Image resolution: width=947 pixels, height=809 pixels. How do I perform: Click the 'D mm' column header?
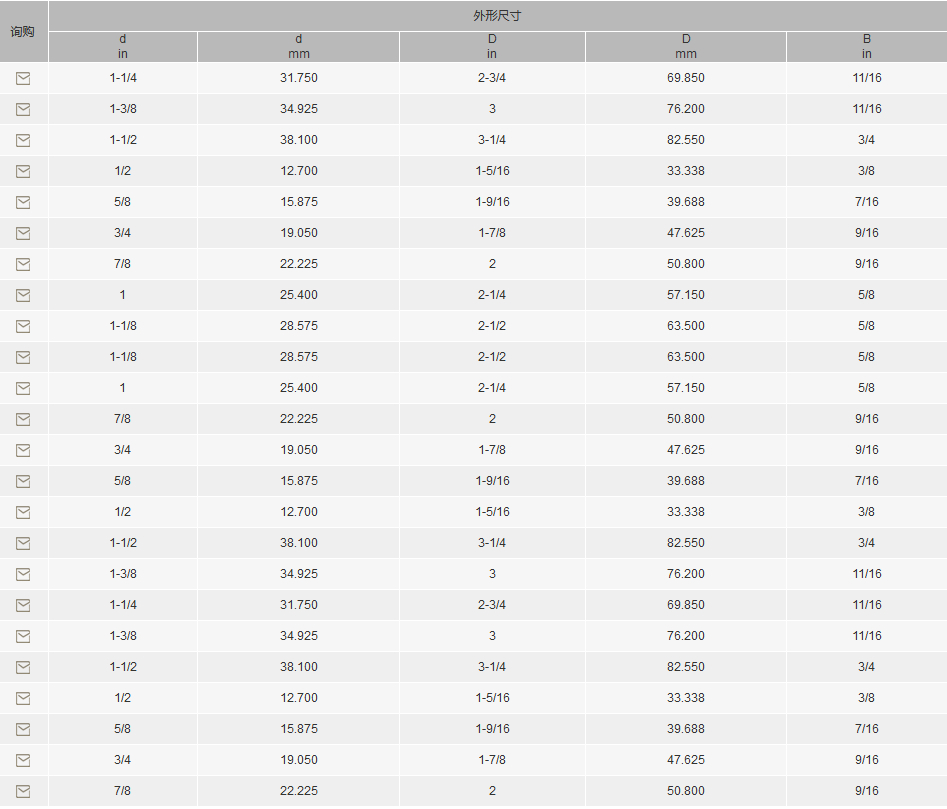click(x=685, y=47)
